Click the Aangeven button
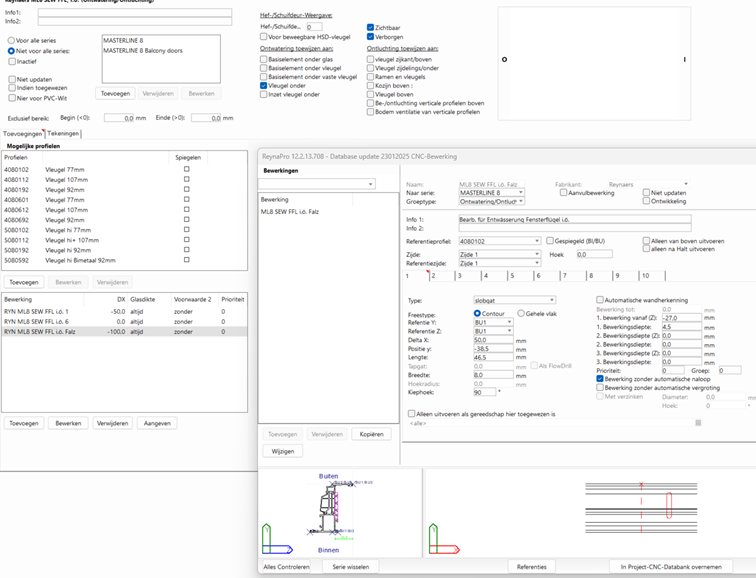This screenshot has width=756, height=578. pos(157,423)
